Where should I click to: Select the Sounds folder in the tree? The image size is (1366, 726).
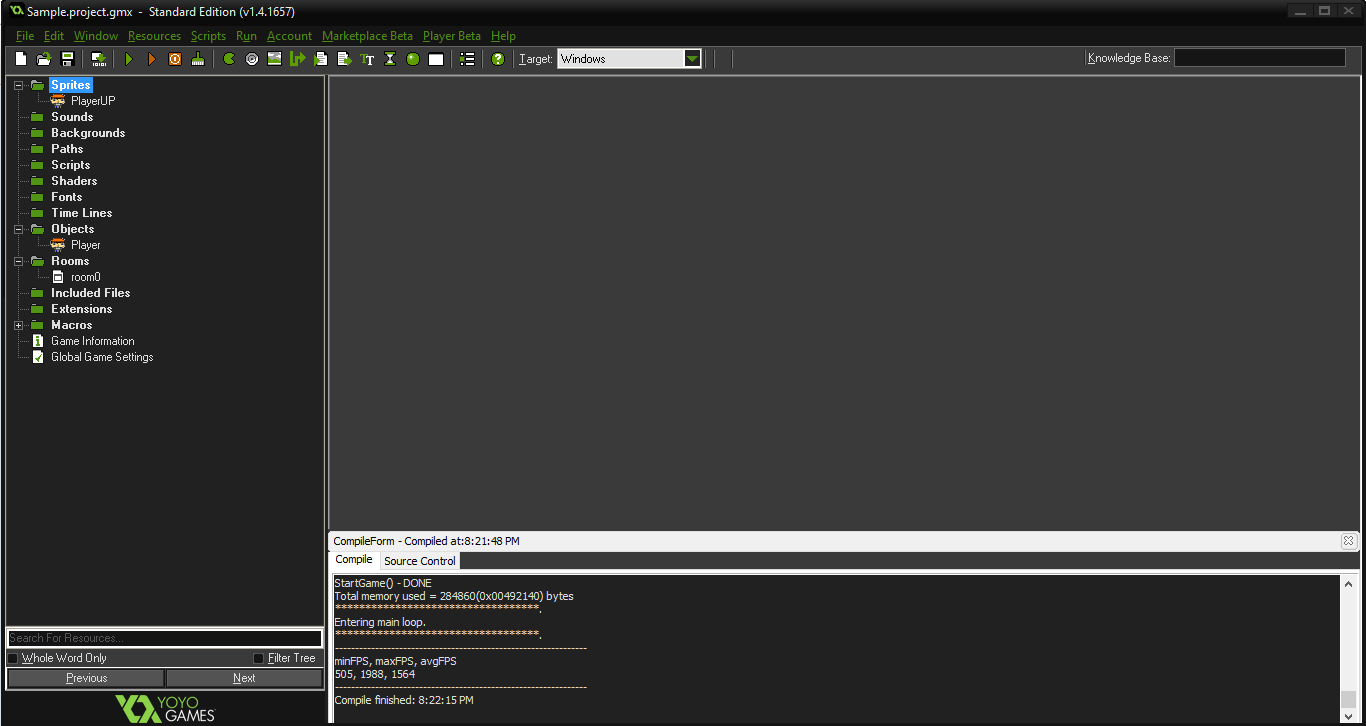[72, 117]
